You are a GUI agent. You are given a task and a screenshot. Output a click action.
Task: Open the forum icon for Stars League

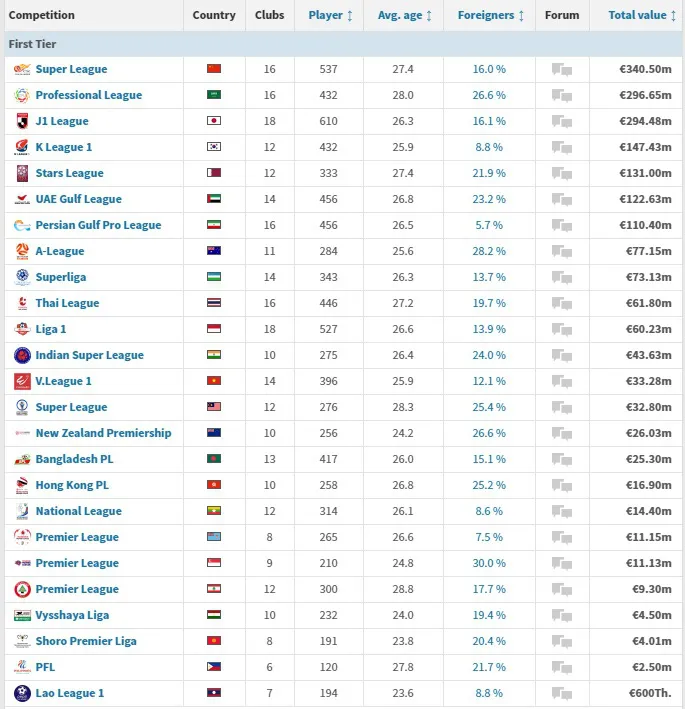[x=562, y=173]
